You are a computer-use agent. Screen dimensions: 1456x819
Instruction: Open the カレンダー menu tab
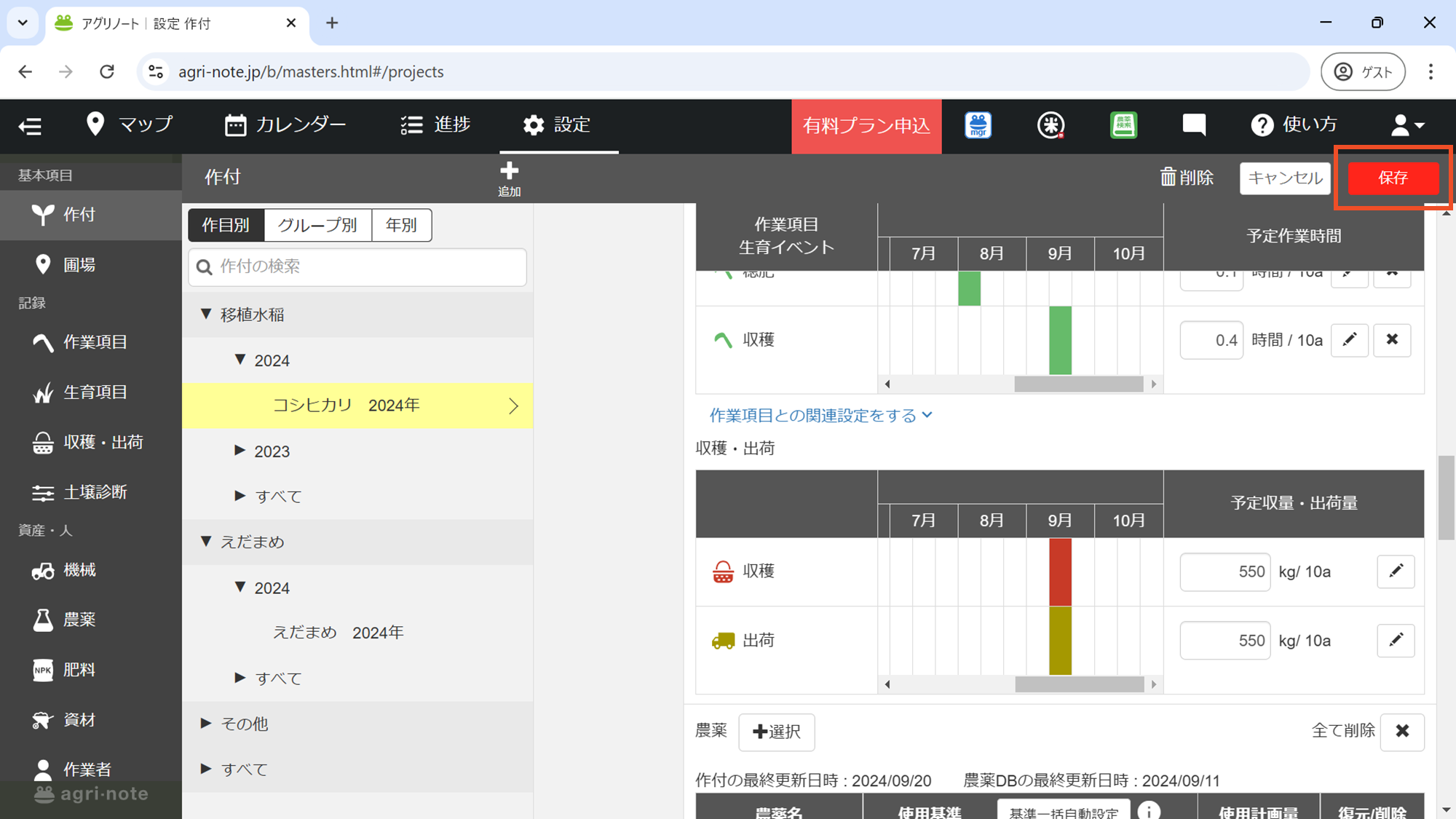285,124
